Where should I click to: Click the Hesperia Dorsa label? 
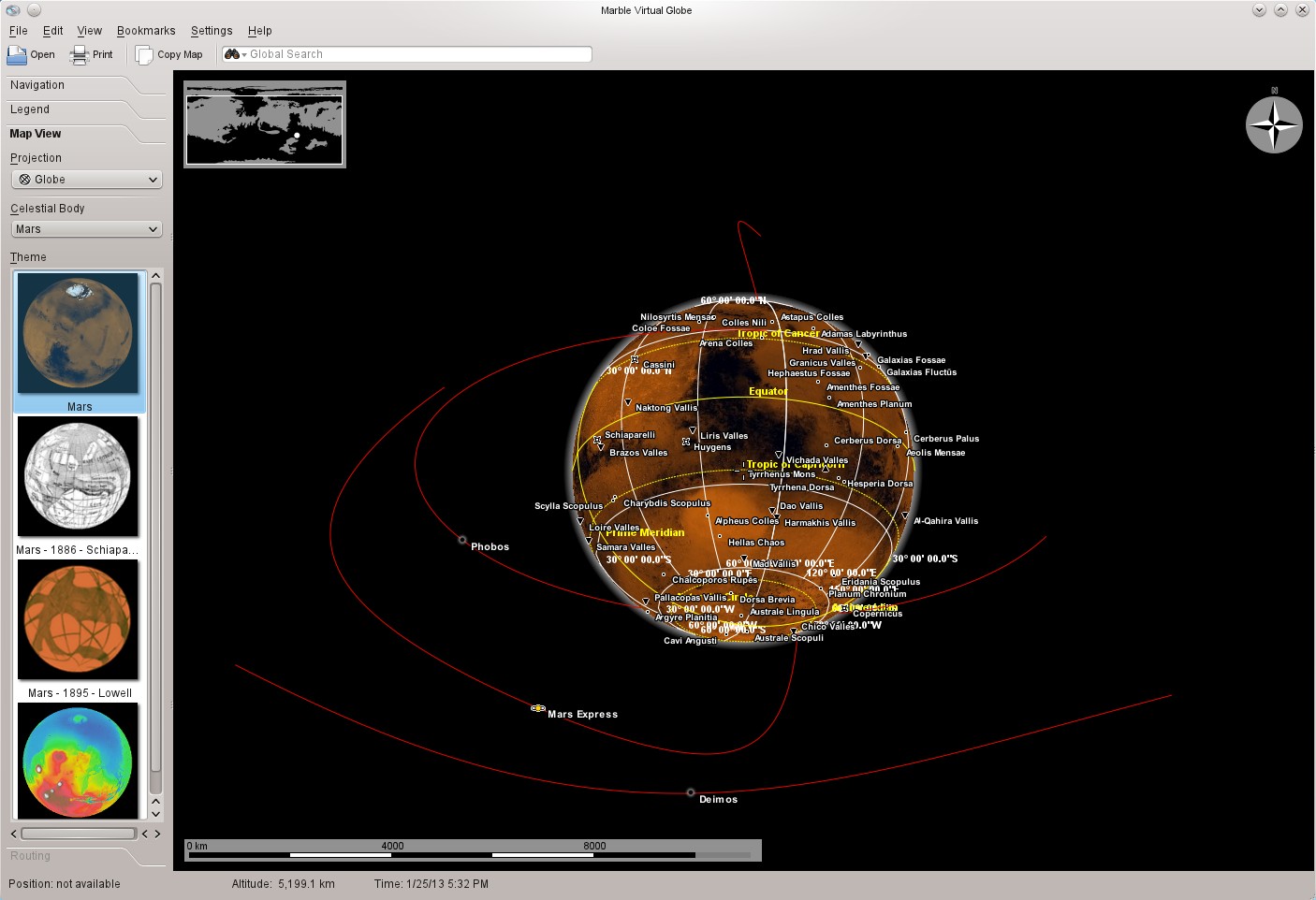[x=880, y=484]
